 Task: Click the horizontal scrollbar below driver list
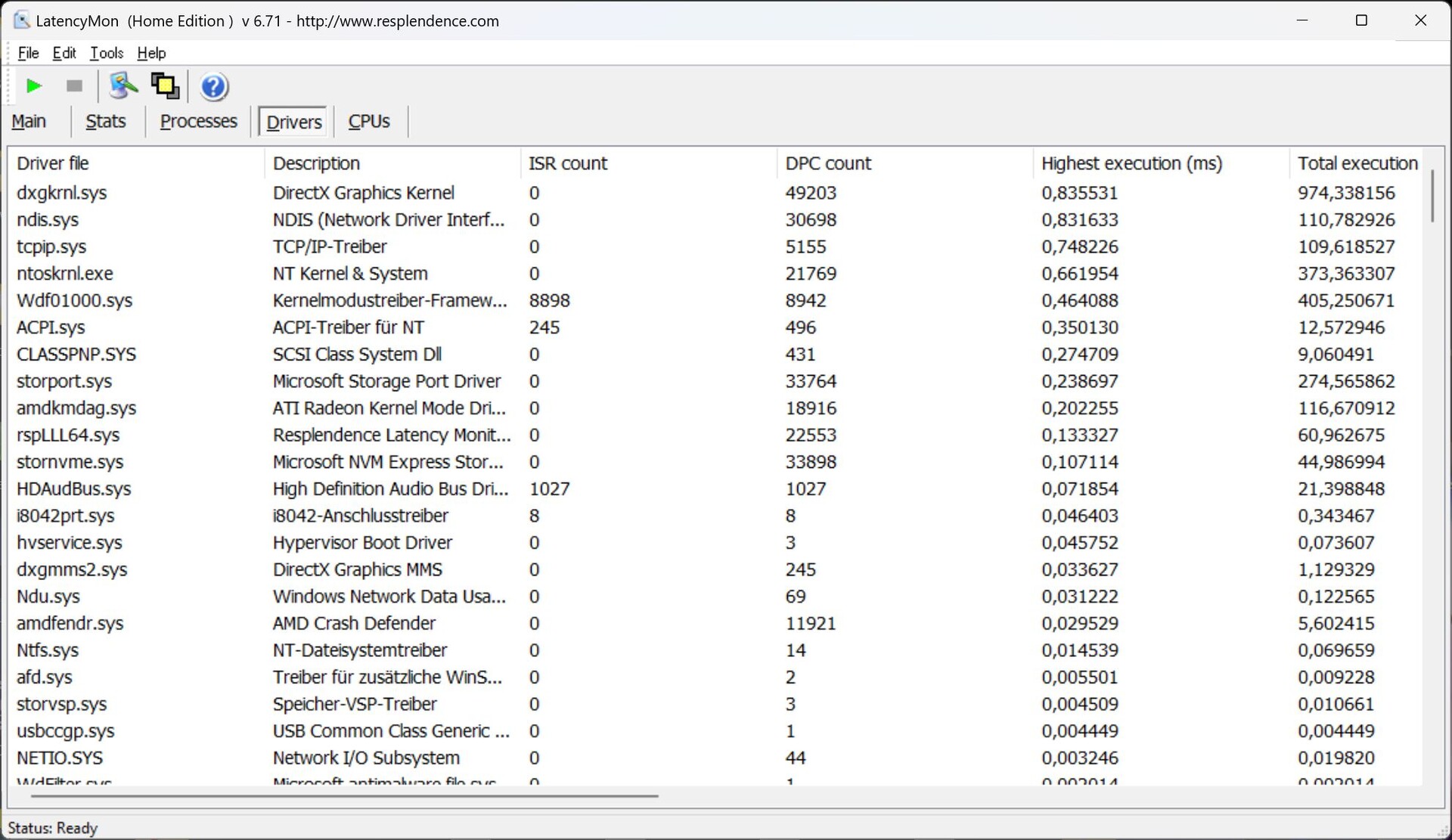click(344, 795)
